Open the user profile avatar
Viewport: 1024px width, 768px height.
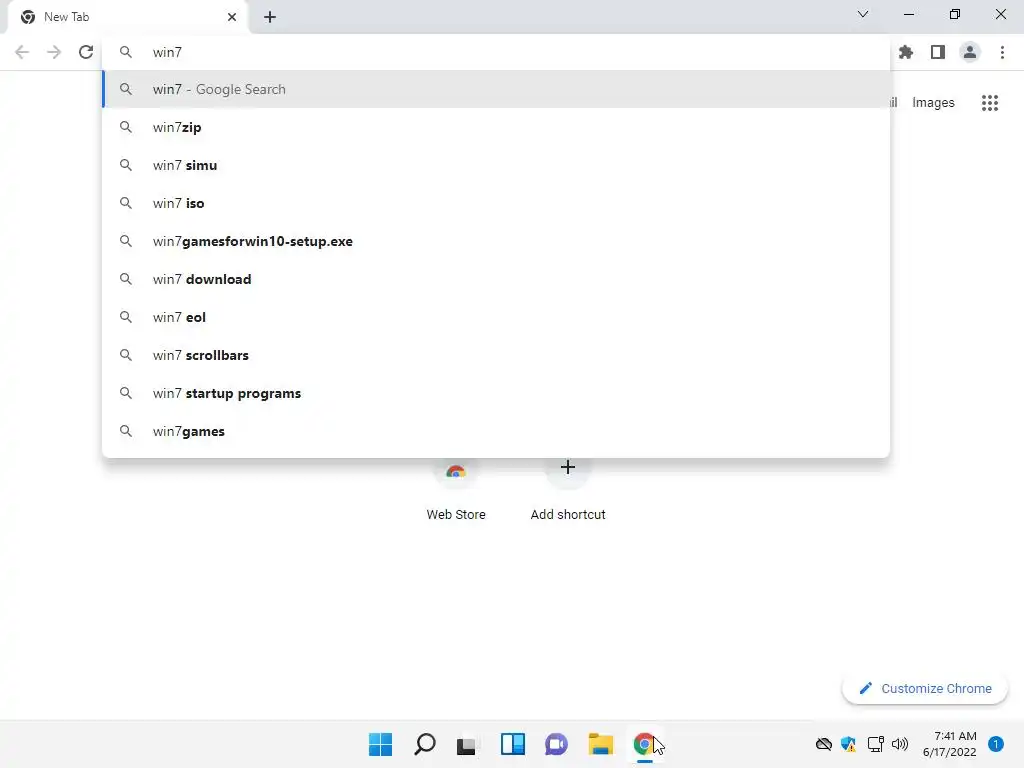click(970, 52)
